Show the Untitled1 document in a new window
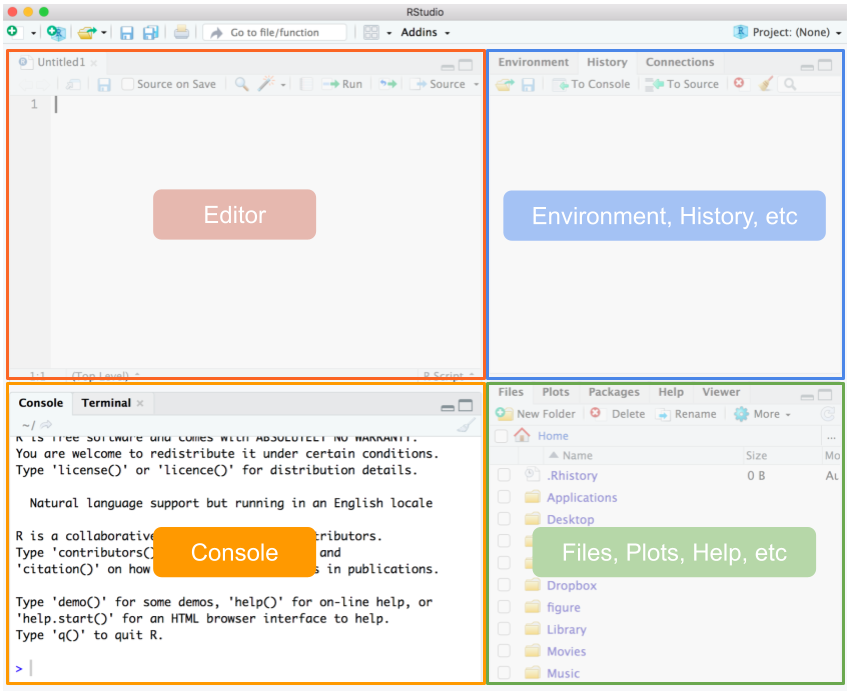 73,85
